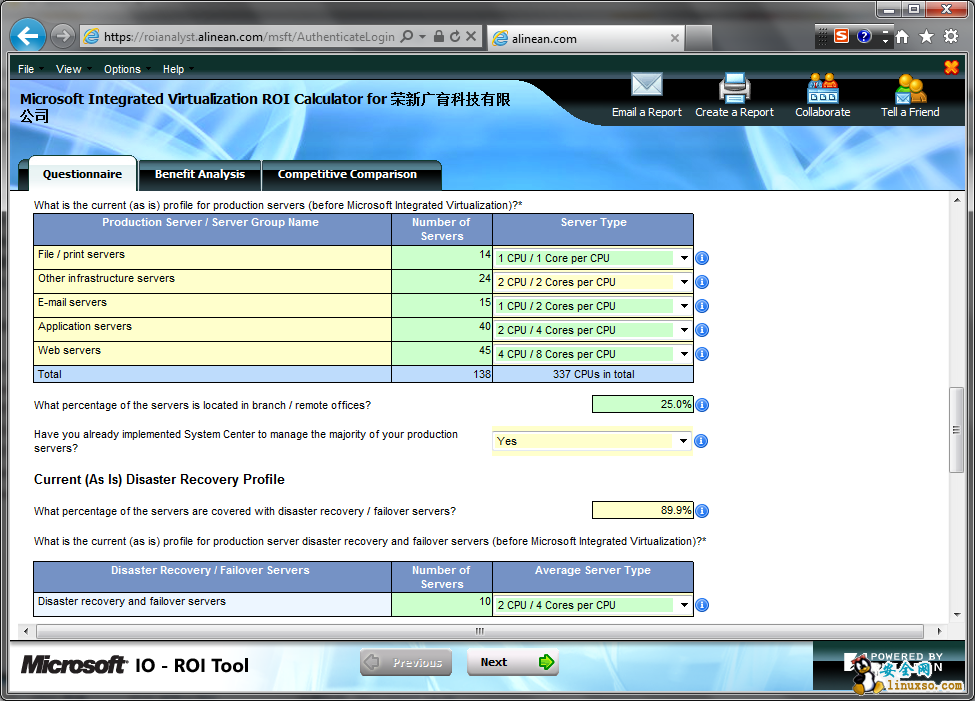This screenshot has height=701, width=975.
Task: Expand the System Center Yes dropdown
Action: pos(684,441)
